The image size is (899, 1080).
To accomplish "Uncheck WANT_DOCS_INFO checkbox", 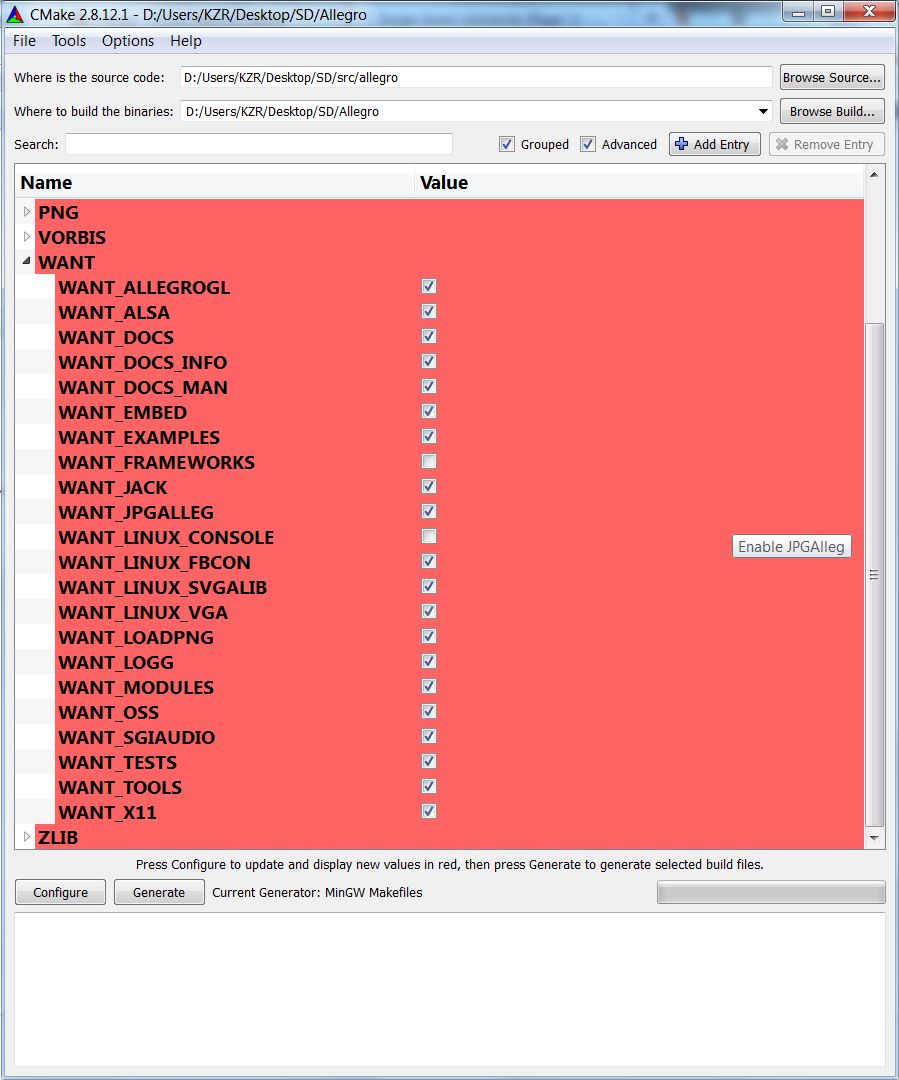I will 428,362.
